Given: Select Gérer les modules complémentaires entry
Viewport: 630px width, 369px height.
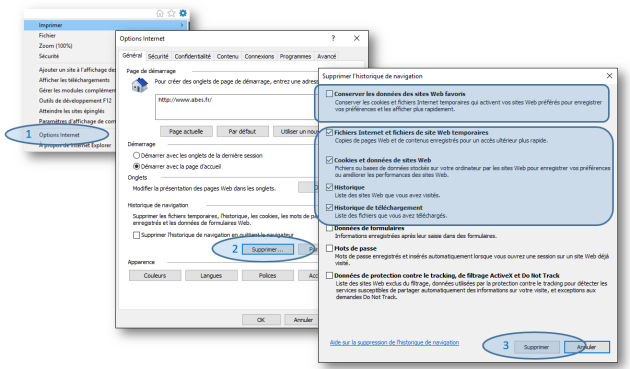Looking at the screenshot, I should (77, 90).
